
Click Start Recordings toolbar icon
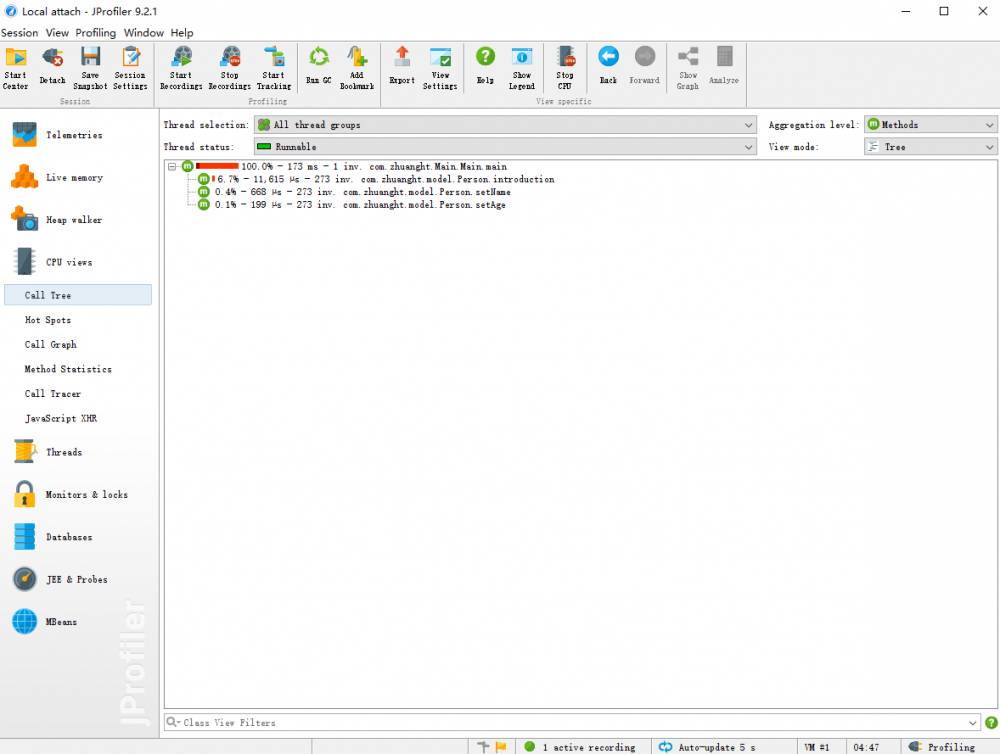pos(181,68)
